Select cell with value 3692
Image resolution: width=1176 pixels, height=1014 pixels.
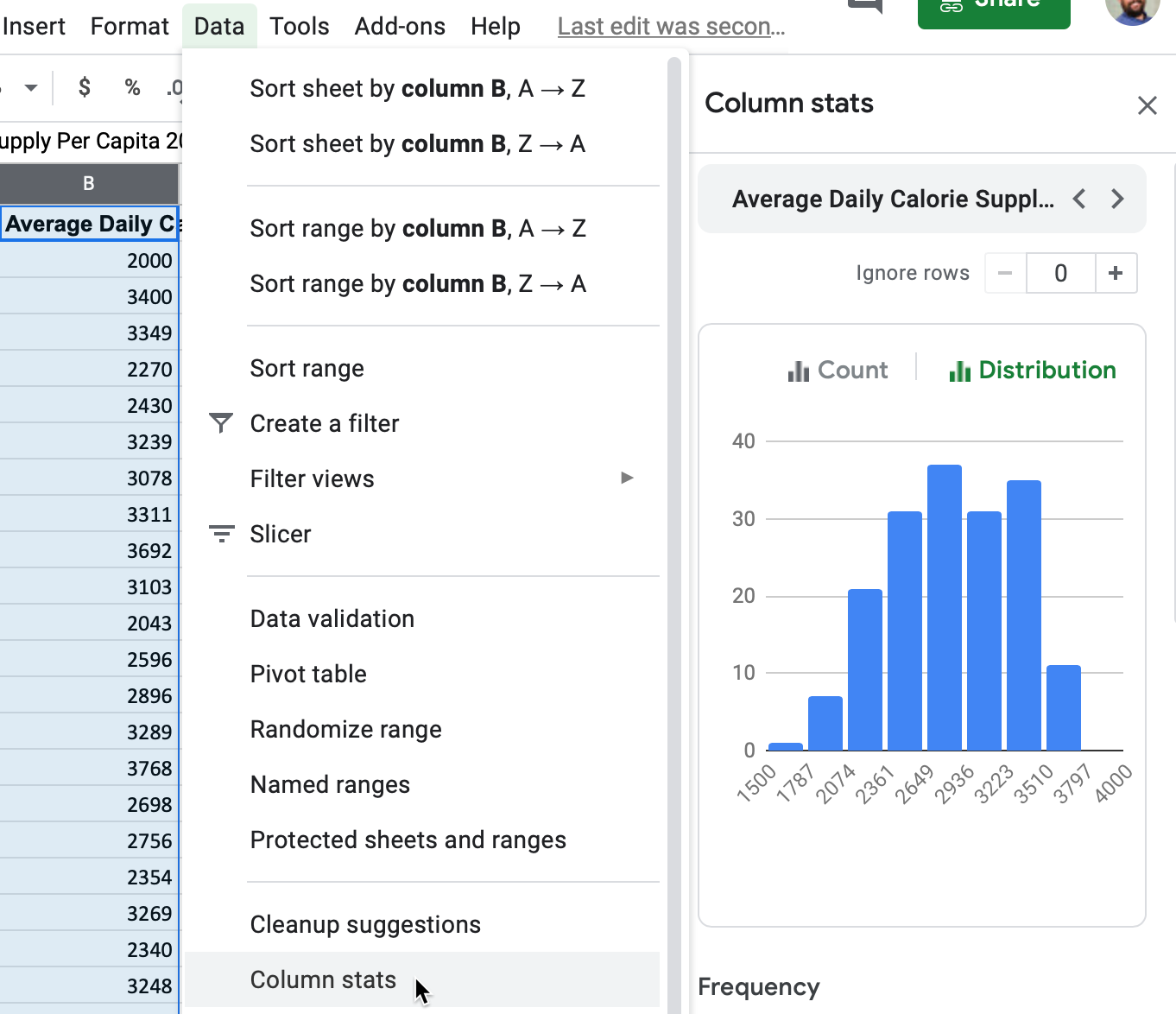pos(89,551)
